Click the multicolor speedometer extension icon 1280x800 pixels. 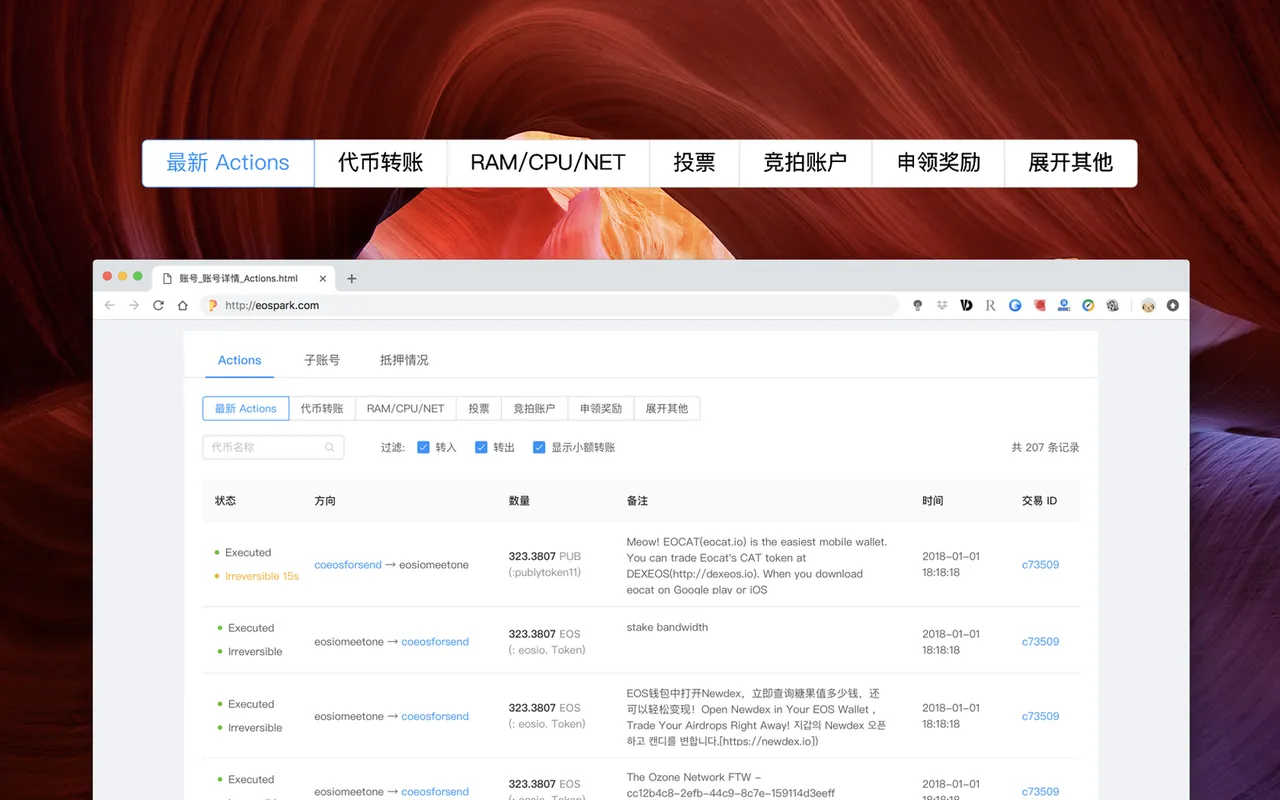(x=1088, y=305)
